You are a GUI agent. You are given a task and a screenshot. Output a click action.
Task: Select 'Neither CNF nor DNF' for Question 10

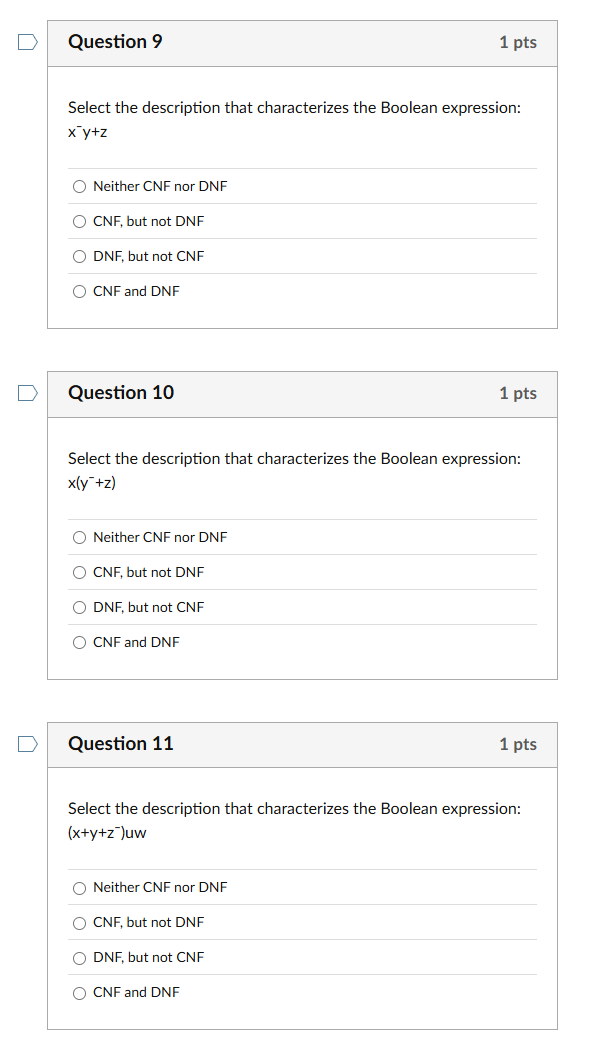79,537
